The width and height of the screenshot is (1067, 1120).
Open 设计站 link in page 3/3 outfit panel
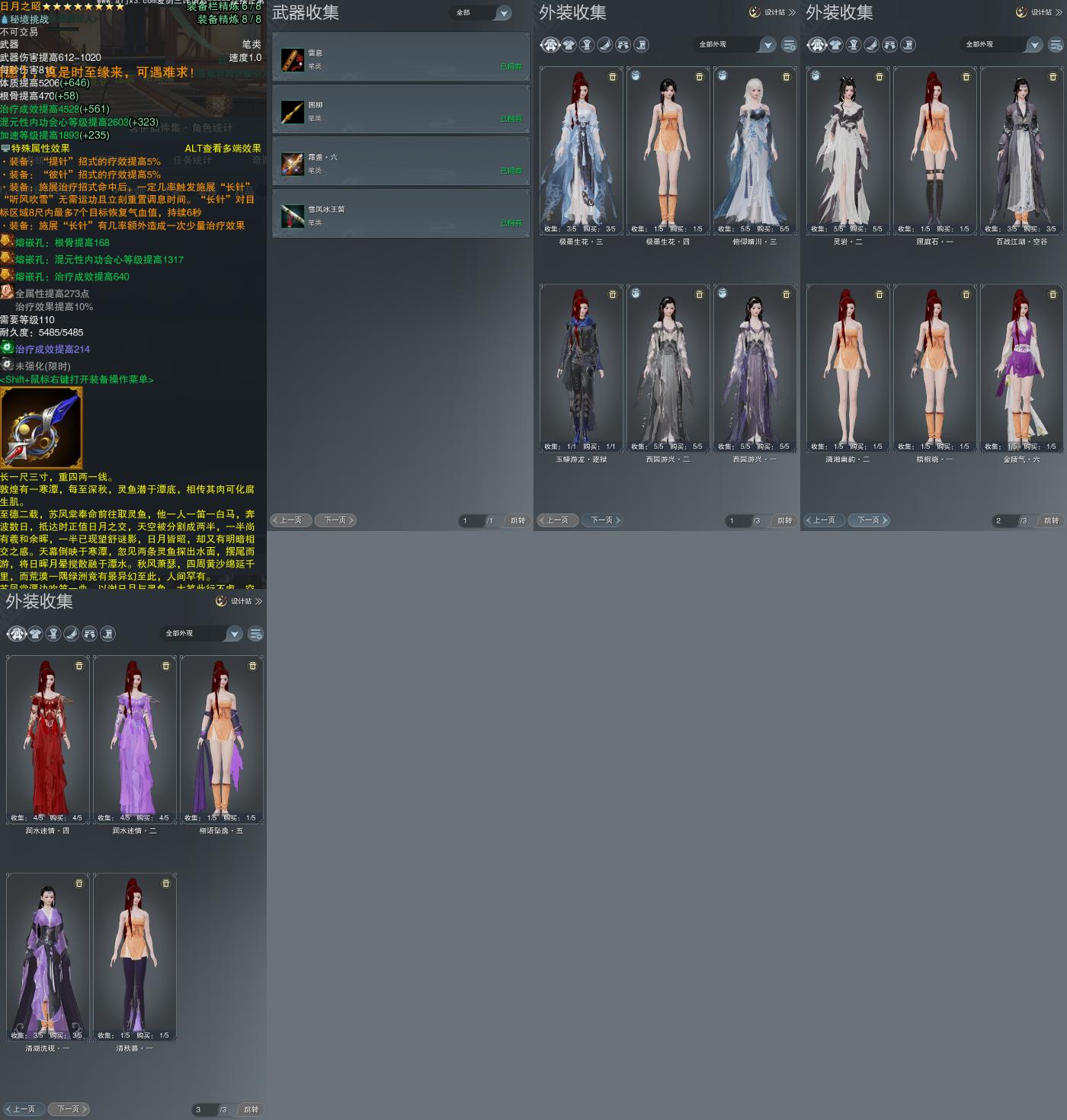[239, 601]
